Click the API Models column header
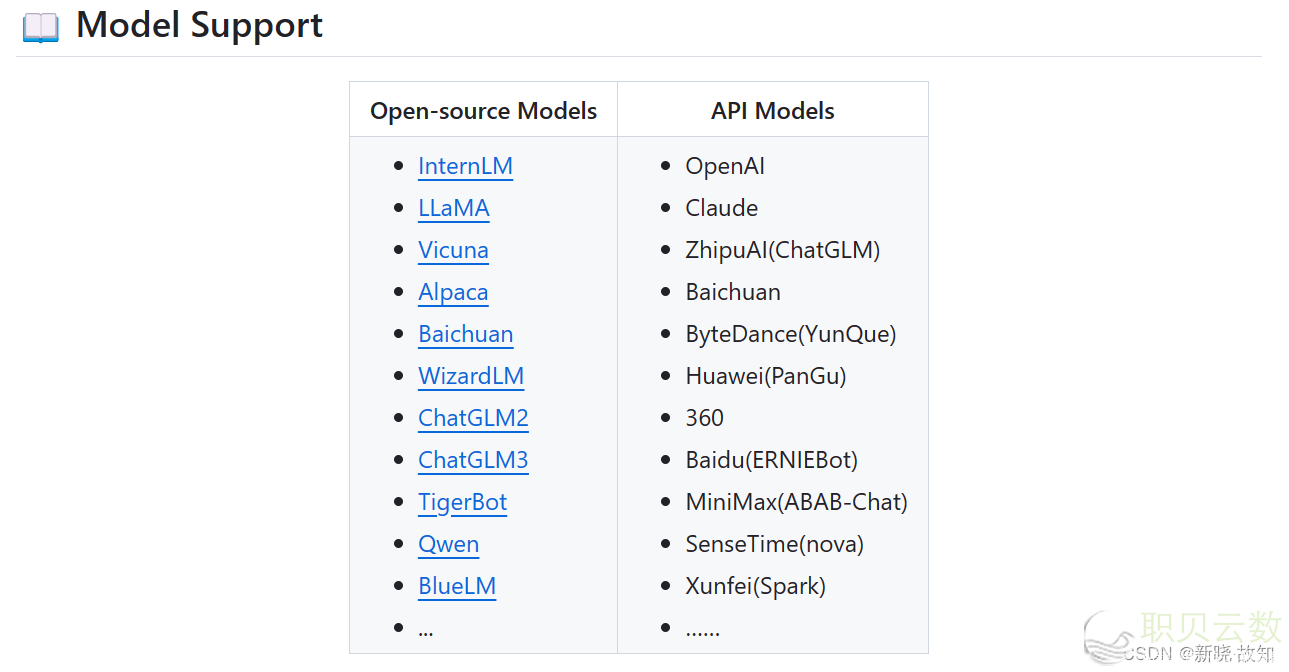The width and height of the screenshot is (1289, 672). [x=773, y=111]
